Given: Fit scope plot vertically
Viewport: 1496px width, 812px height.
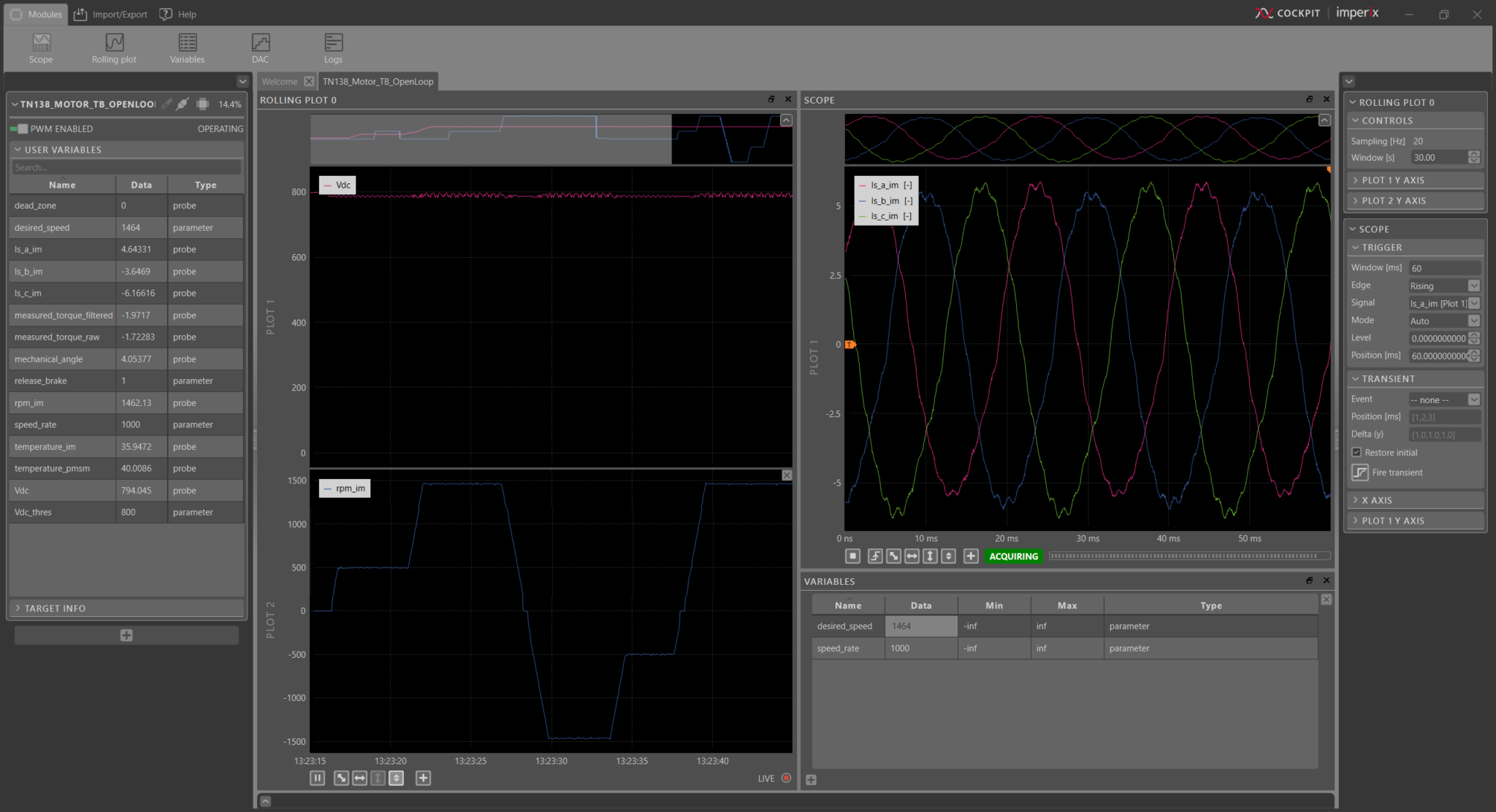Looking at the screenshot, I should [930, 556].
